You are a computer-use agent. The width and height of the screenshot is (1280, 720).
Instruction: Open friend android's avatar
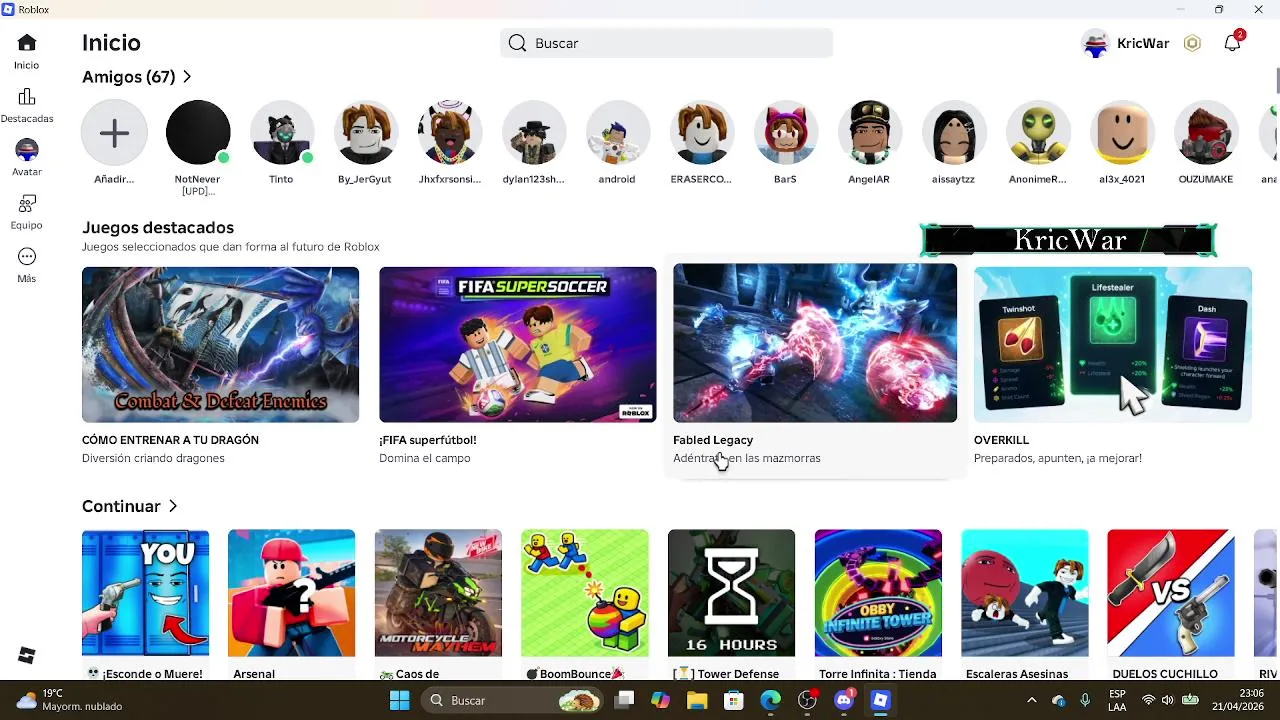pyautogui.click(x=617, y=132)
